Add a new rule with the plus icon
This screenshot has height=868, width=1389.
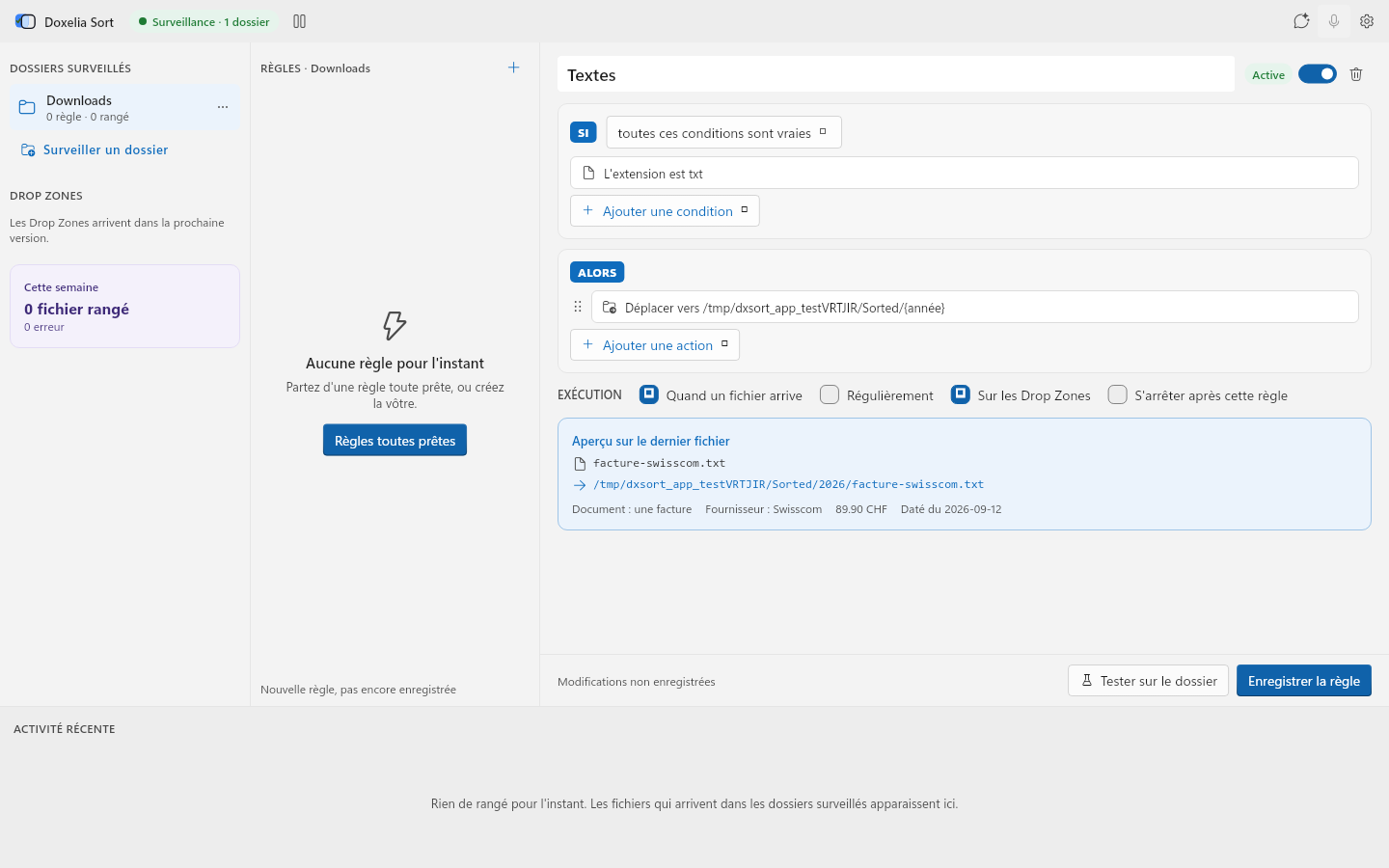514,68
